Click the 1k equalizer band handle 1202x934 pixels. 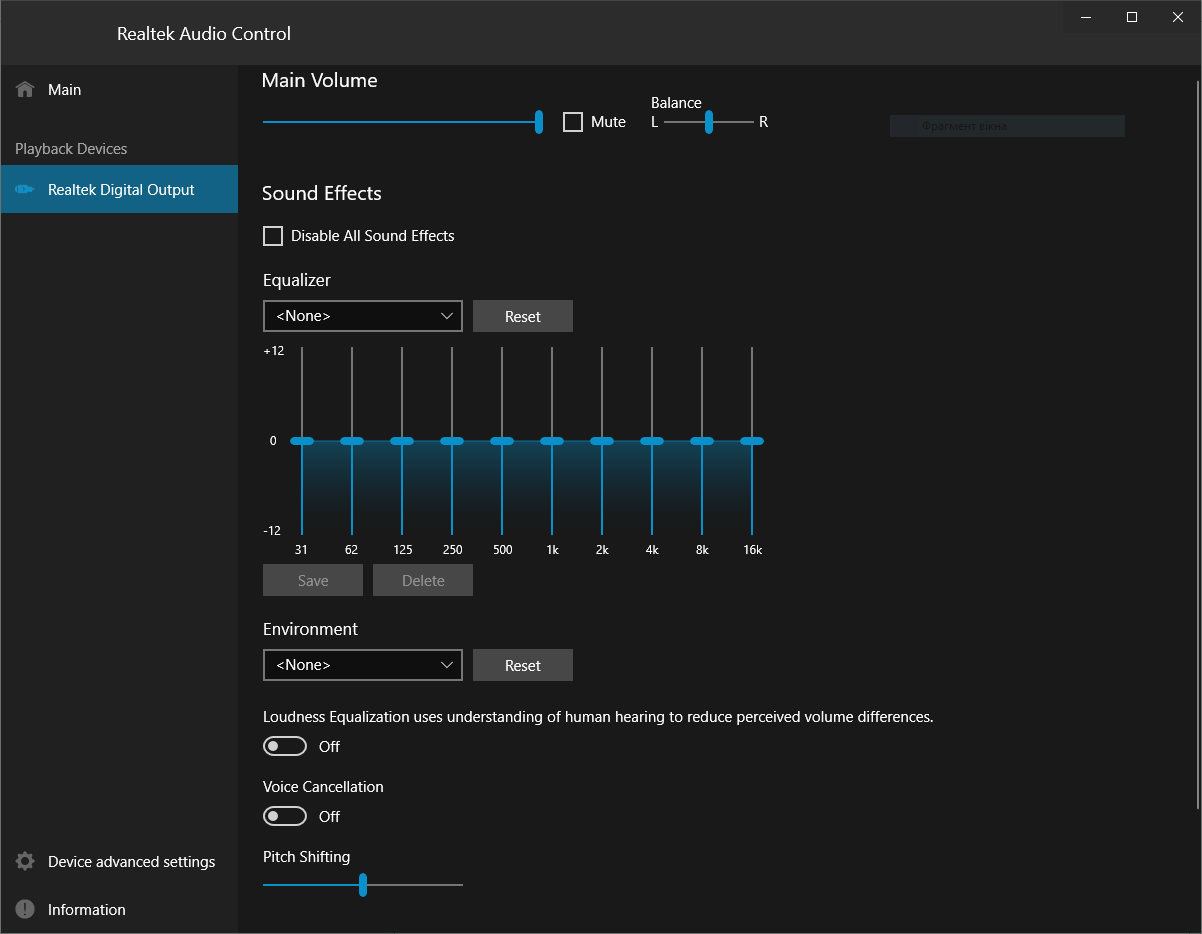click(552, 441)
